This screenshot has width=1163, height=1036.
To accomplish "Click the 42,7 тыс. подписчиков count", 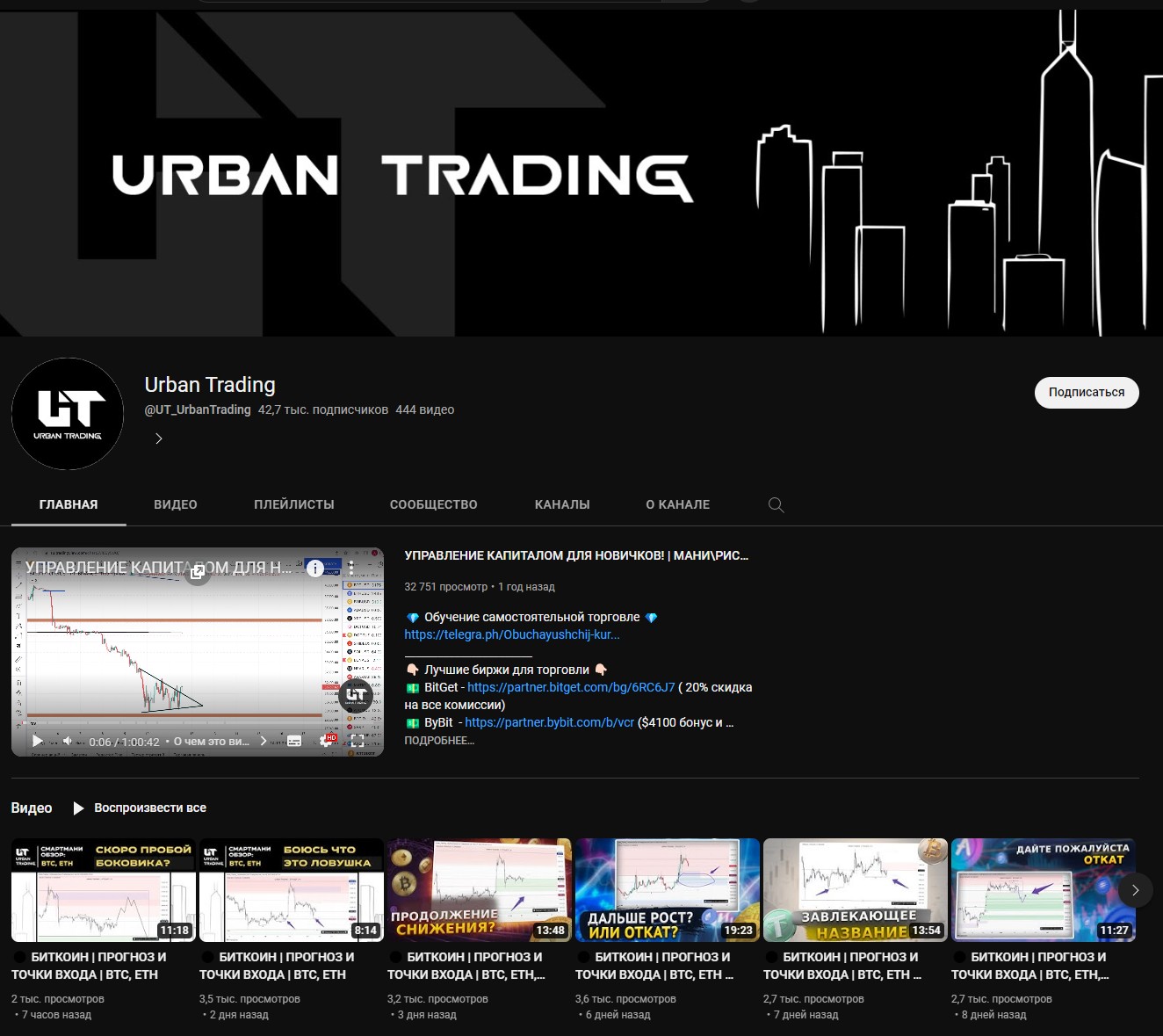I will tap(323, 409).
